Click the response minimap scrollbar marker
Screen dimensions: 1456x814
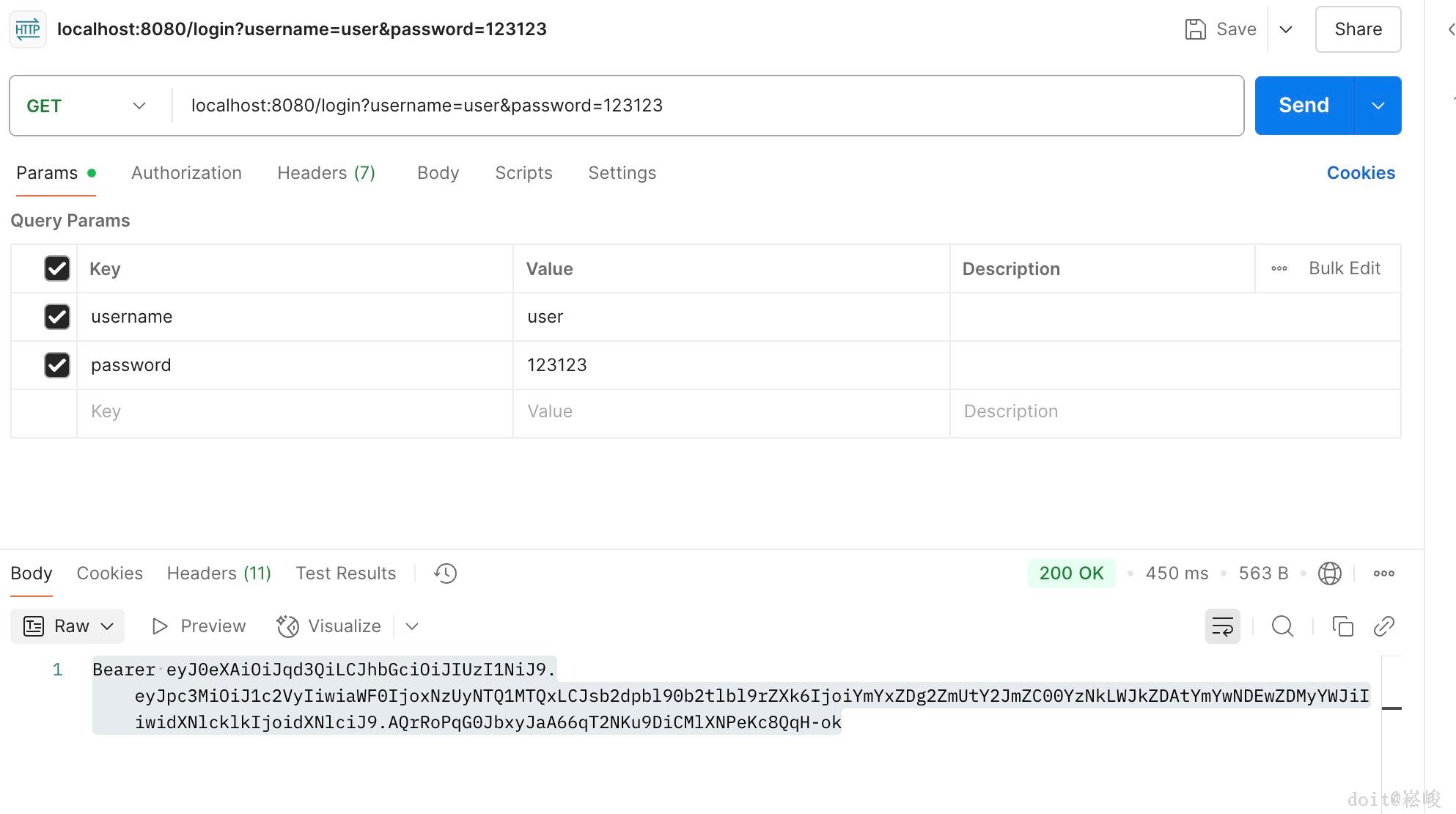1391,708
